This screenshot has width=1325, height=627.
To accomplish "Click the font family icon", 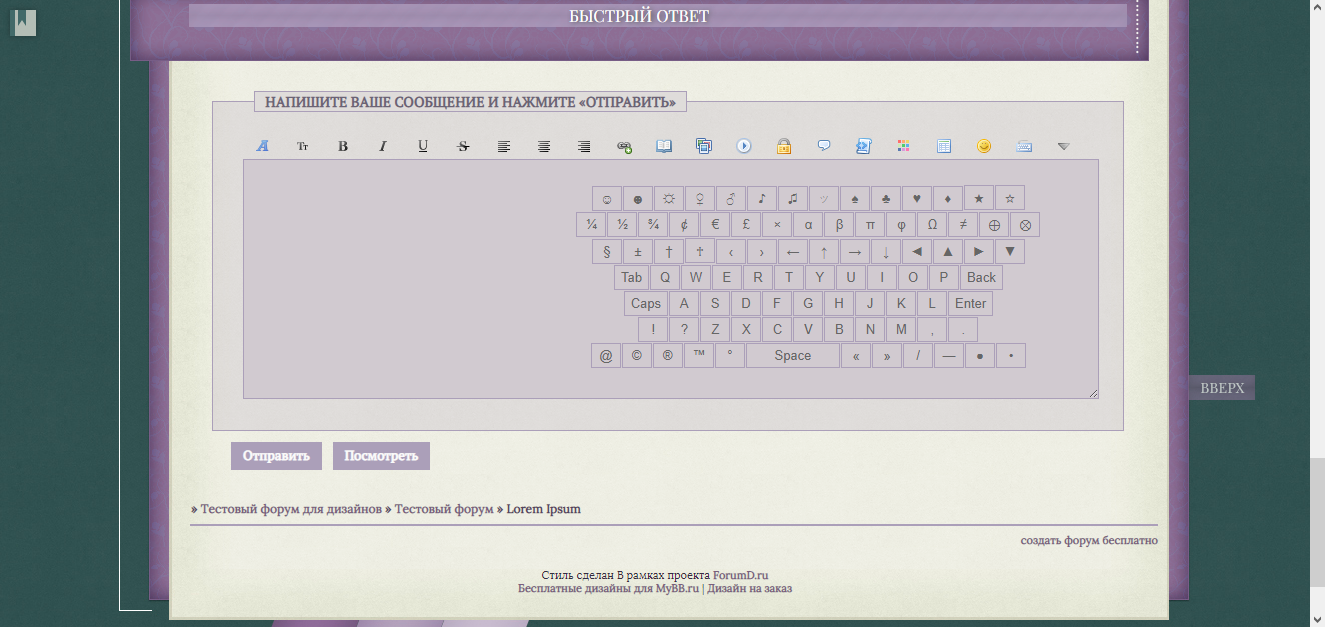I will (263, 146).
